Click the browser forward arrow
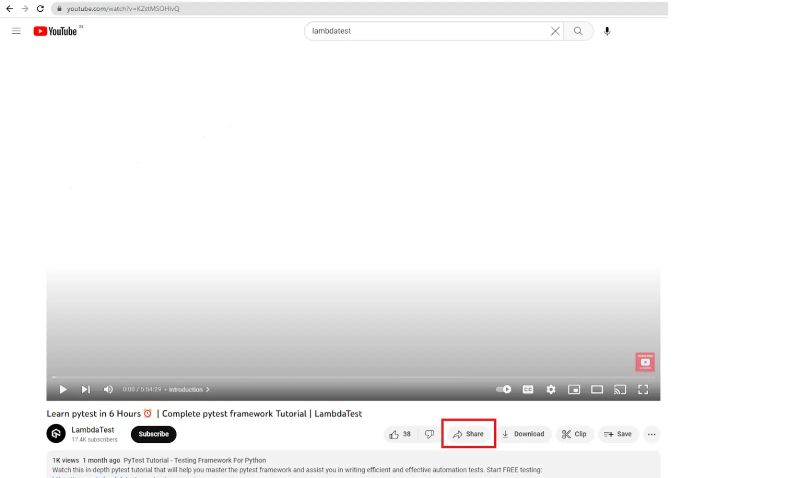Image resolution: width=800 pixels, height=478 pixels. pos(24,9)
